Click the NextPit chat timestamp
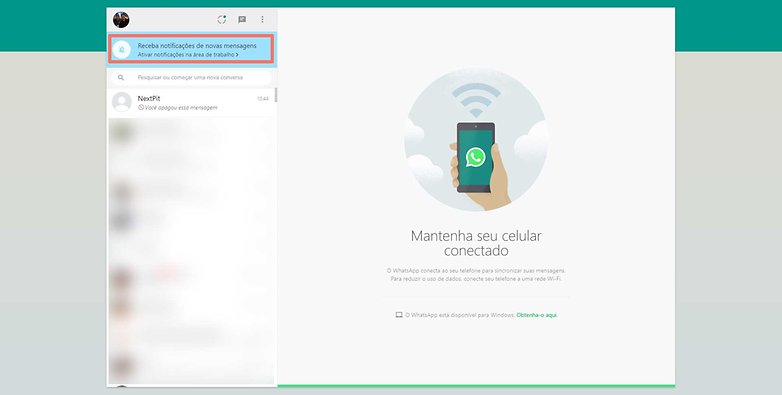Viewport: 782px width, 395px height. click(263, 99)
